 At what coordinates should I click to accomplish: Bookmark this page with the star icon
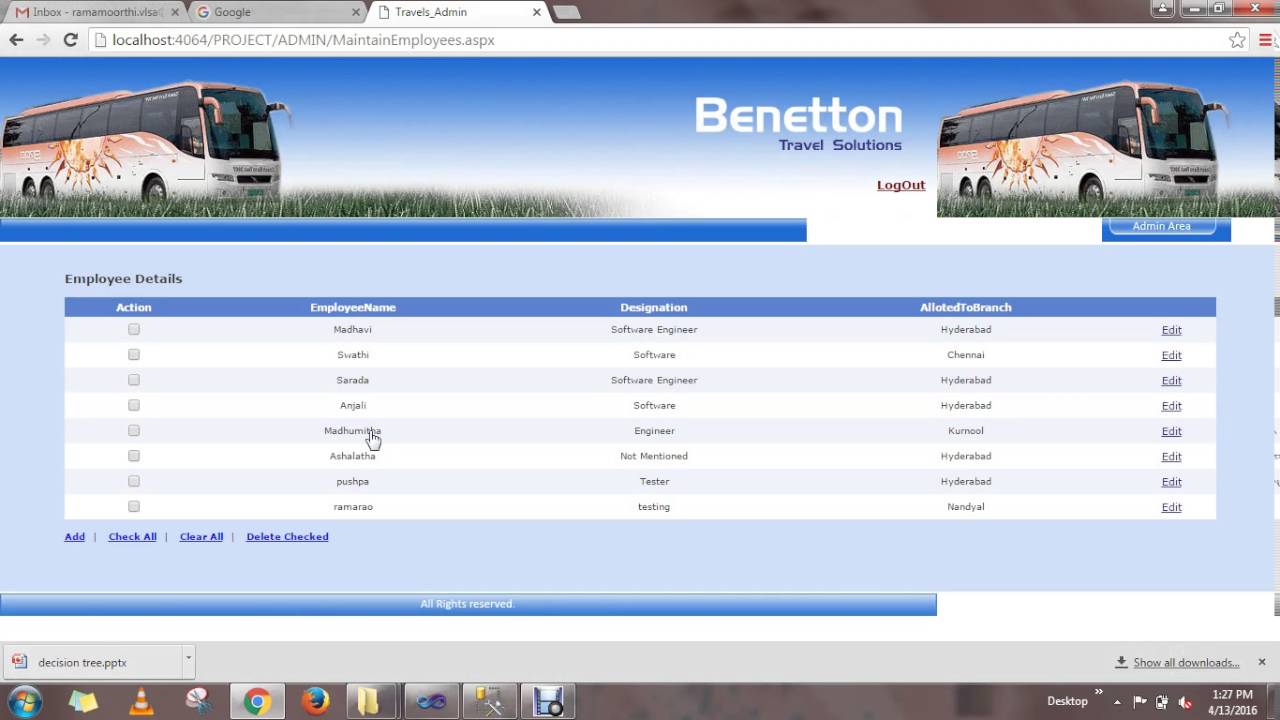[1237, 40]
